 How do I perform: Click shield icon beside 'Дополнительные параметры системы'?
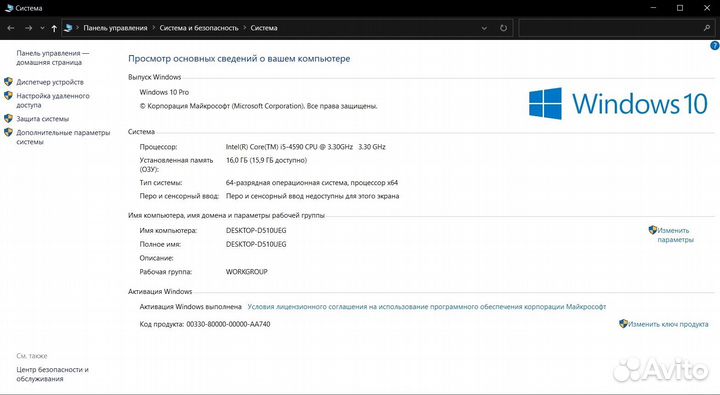8,132
